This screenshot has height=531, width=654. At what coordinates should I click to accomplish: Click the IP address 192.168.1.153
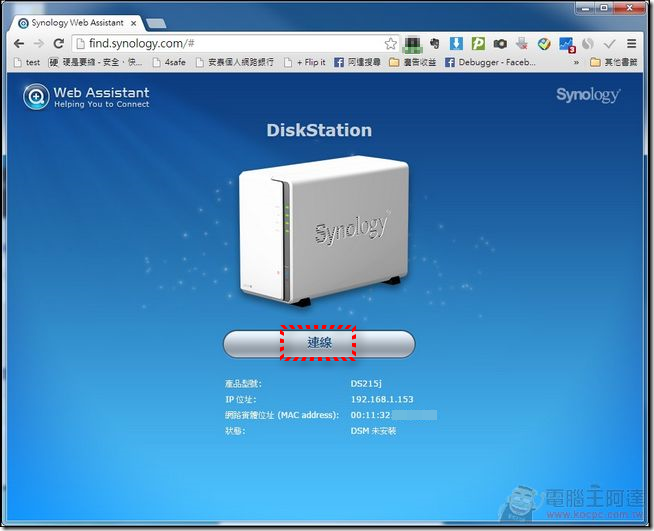click(x=382, y=399)
